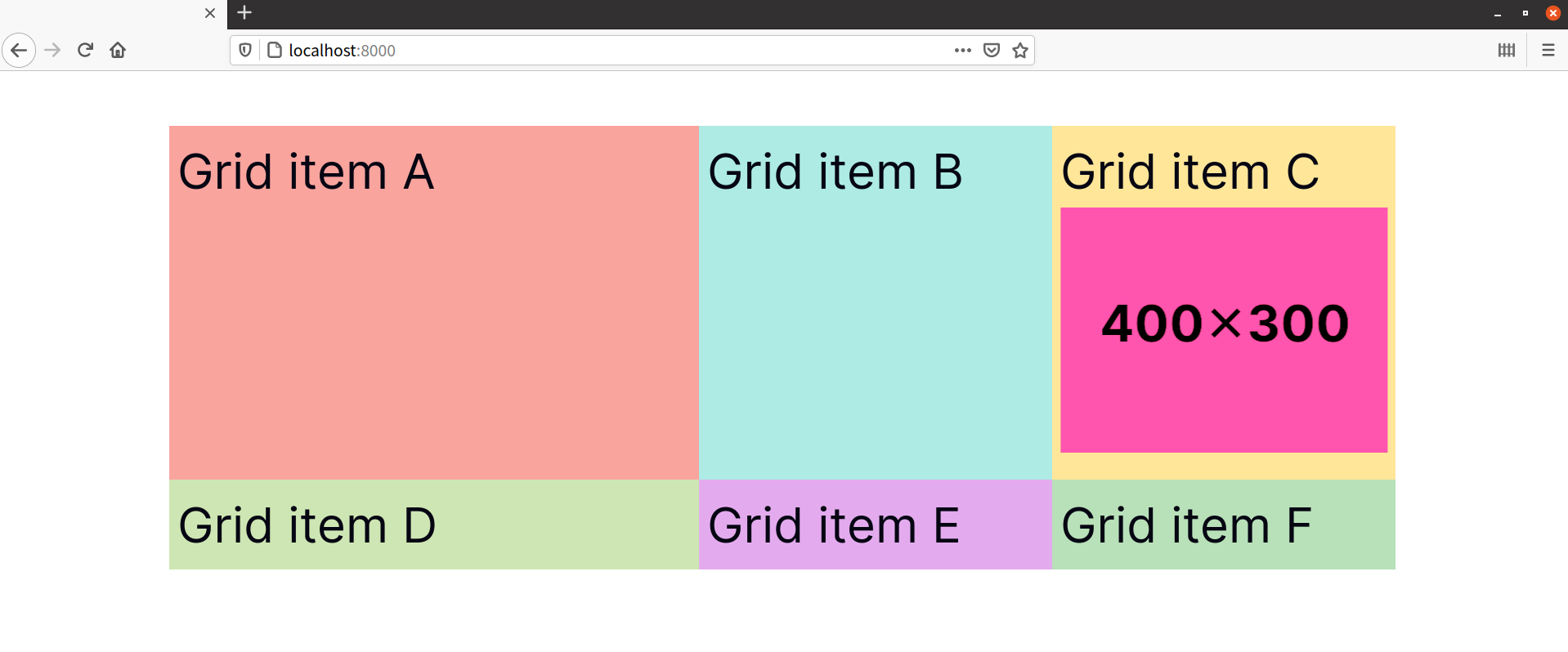Screen dimensions: 1568x652
Task: Reload the current page
Action: click(x=84, y=50)
